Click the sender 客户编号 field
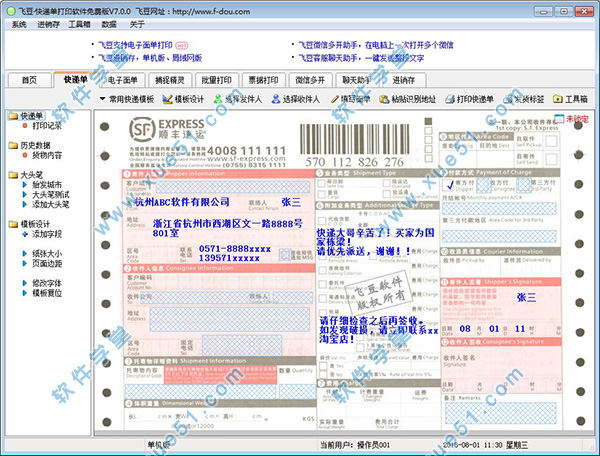The image size is (600, 456). [233, 187]
